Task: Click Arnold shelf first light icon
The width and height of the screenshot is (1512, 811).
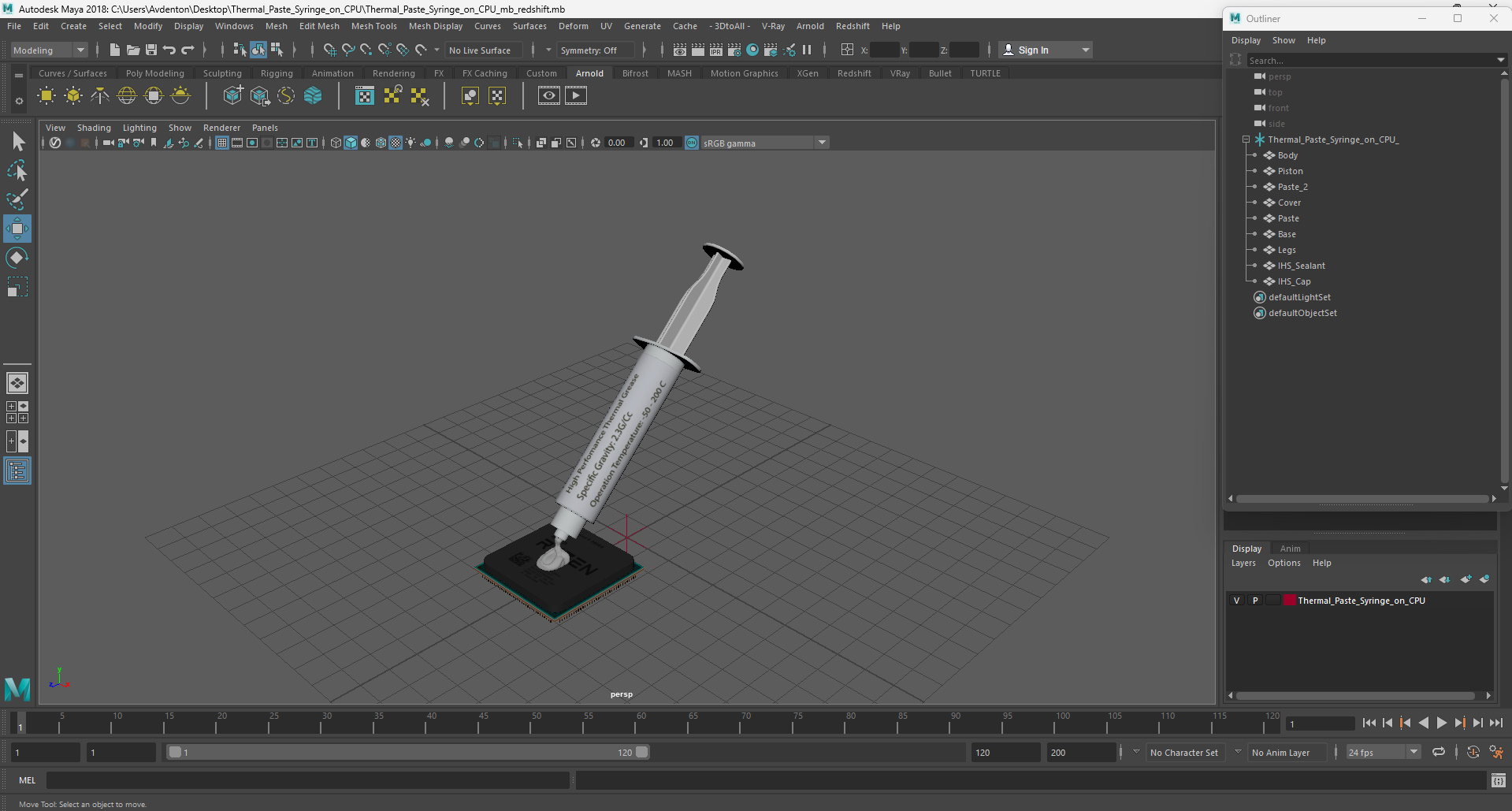Action: pyautogui.click(x=46, y=96)
